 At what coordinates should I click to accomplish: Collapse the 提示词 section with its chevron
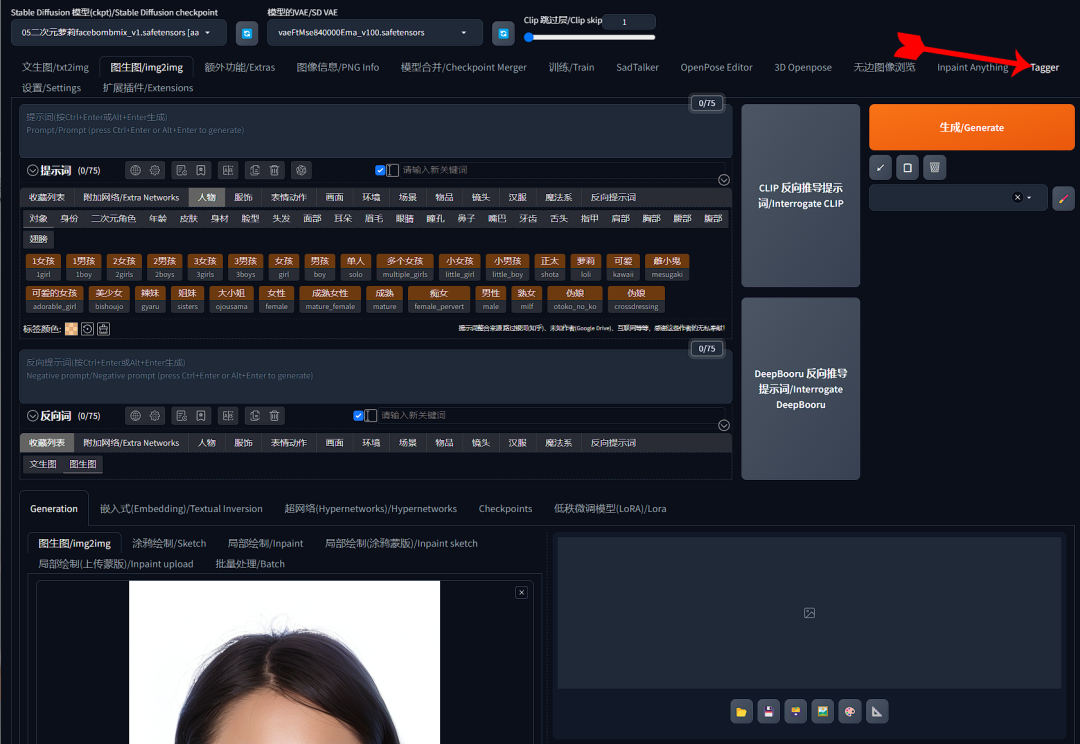[x=32, y=170]
